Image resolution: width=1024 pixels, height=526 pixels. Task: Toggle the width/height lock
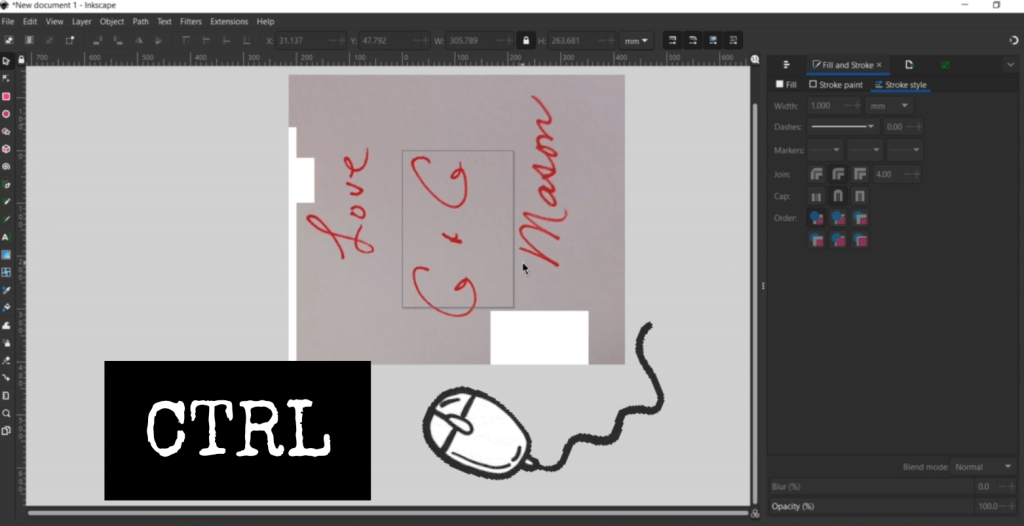pyautogui.click(x=525, y=41)
